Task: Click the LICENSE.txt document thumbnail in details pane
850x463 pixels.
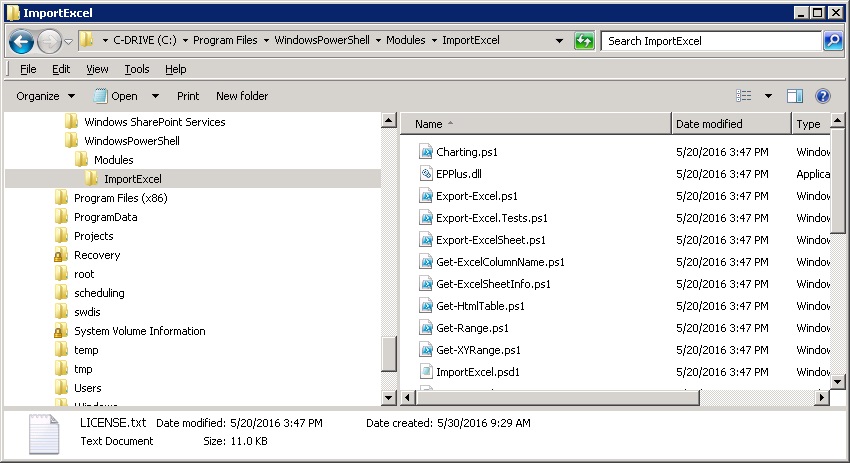Action: pyautogui.click(x=43, y=434)
